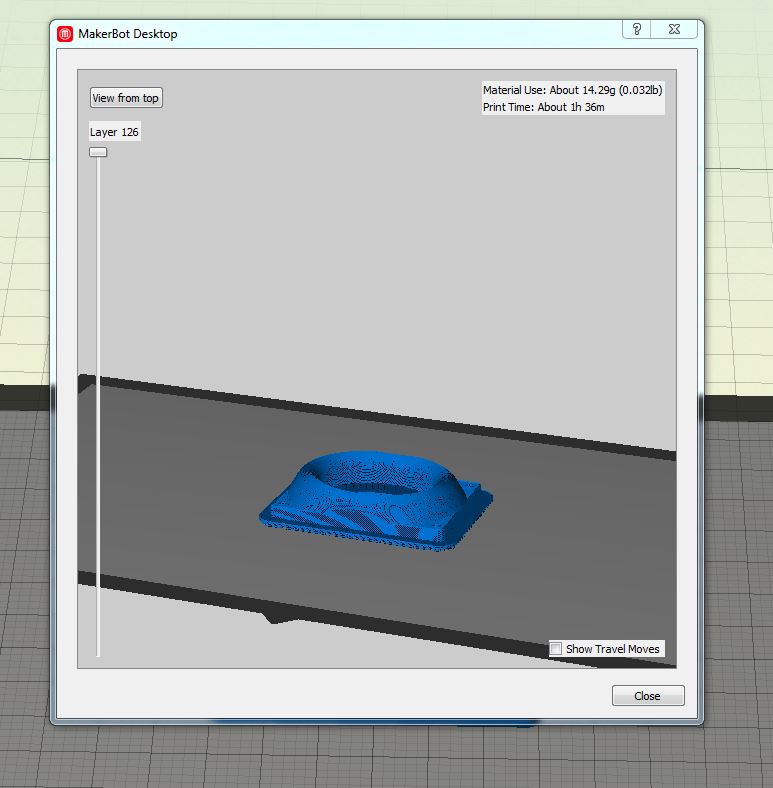Image resolution: width=773 pixels, height=788 pixels.
Task: Click the Print Time estimate text
Action: pos(543,107)
